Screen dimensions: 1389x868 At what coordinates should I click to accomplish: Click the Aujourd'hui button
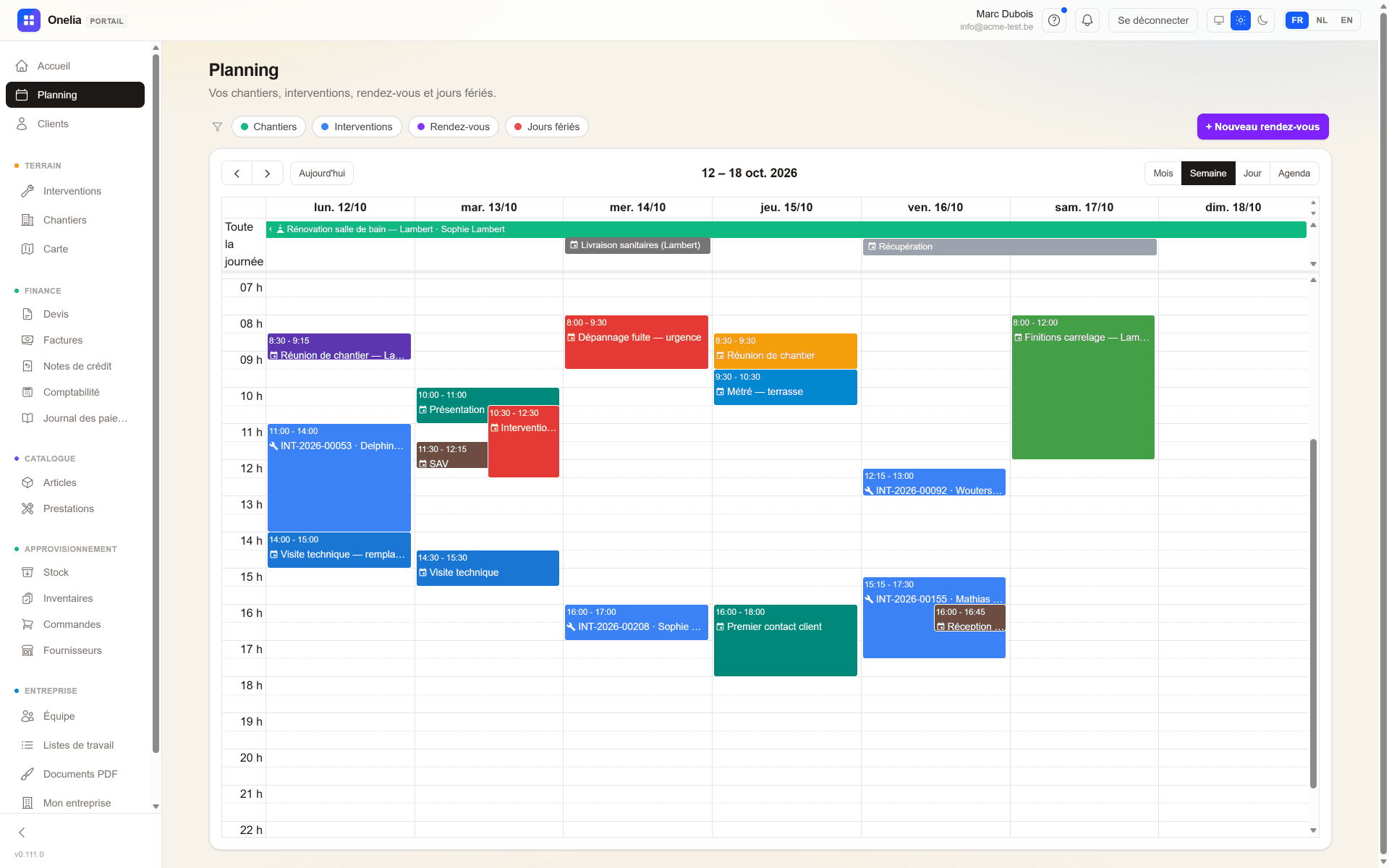point(322,174)
